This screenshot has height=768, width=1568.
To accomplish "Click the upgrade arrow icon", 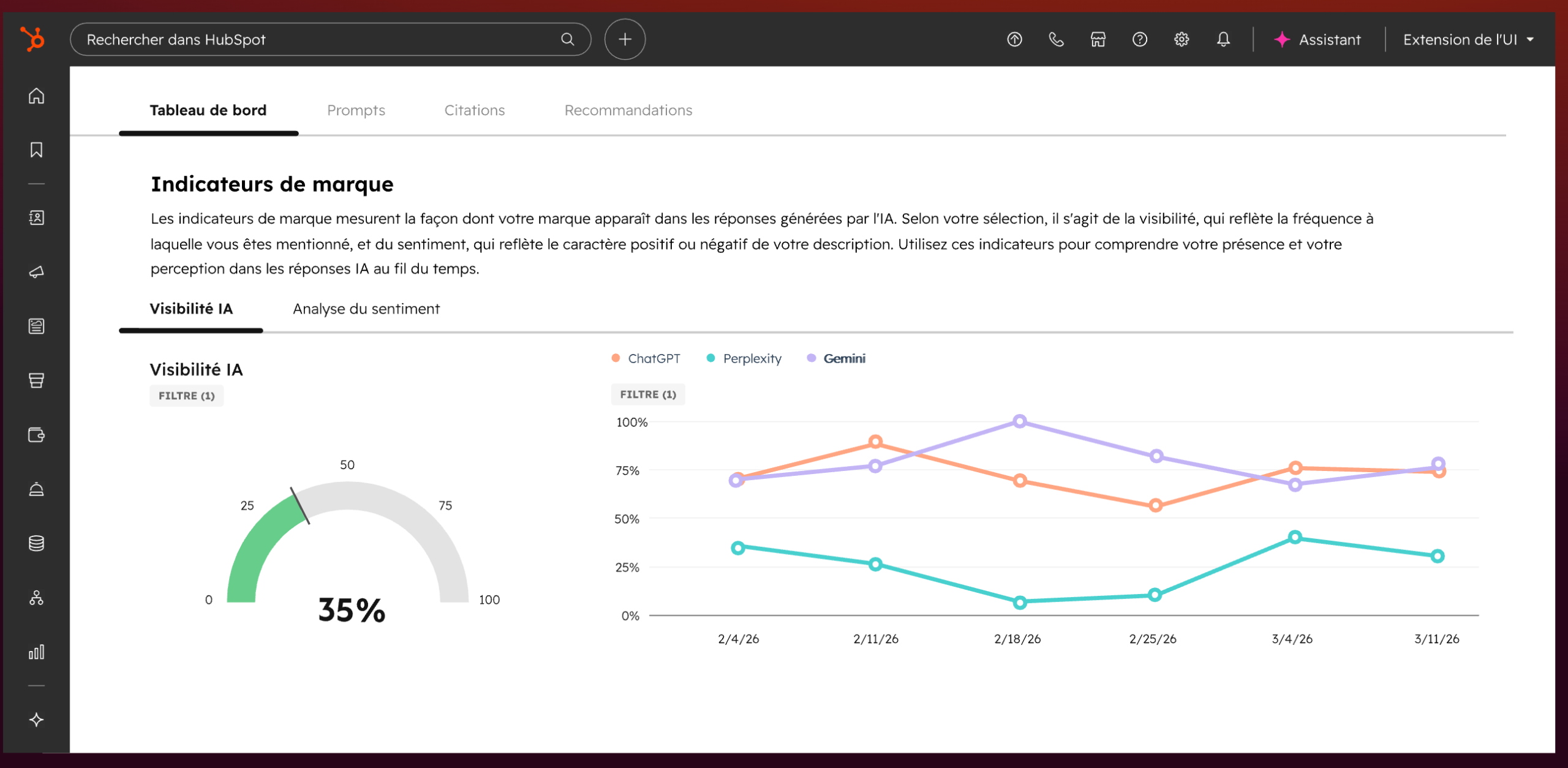I will click(1014, 39).
